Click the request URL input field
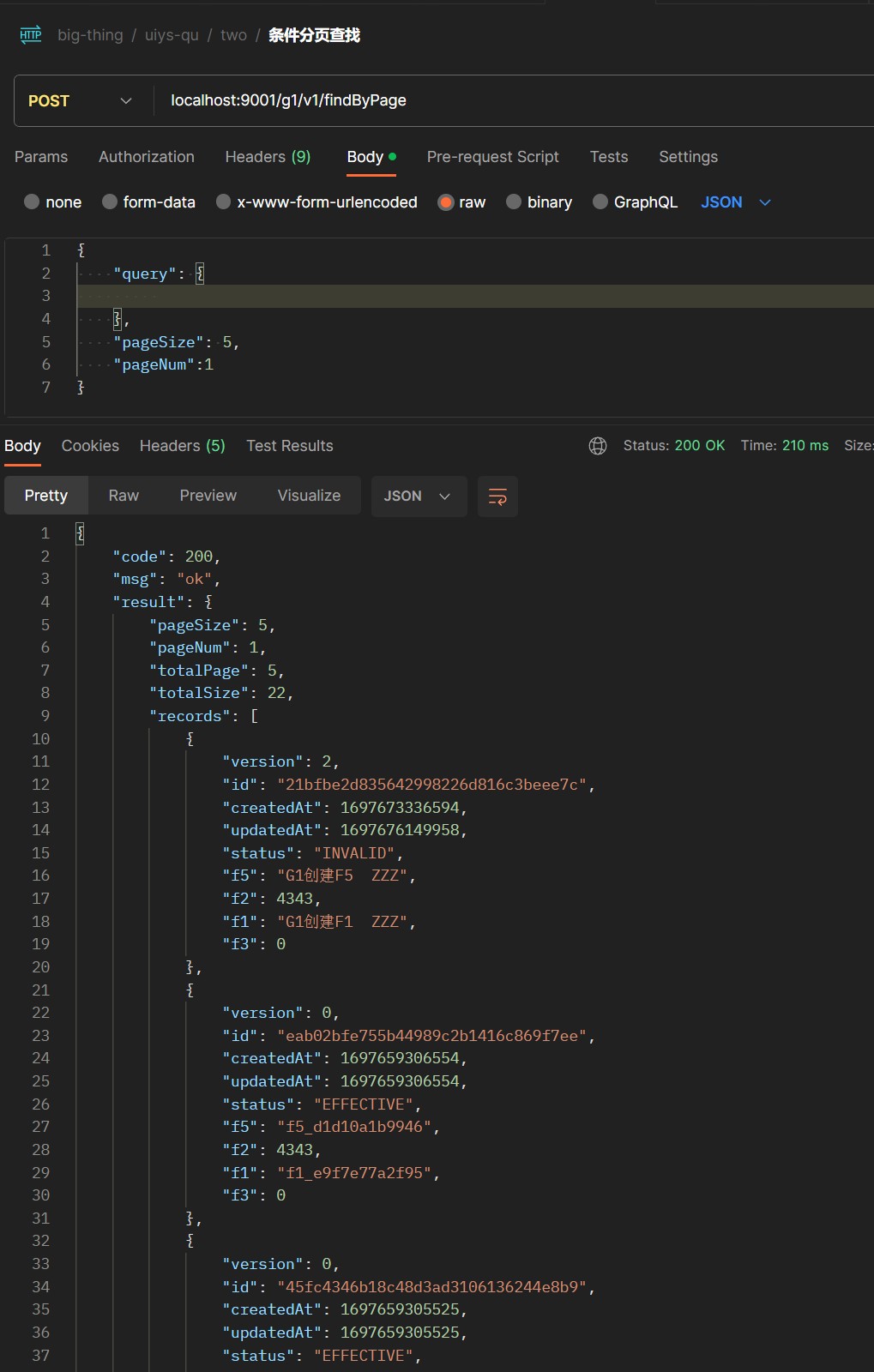The height and width of the screenshot is (1372, 874). coord(515,101)
